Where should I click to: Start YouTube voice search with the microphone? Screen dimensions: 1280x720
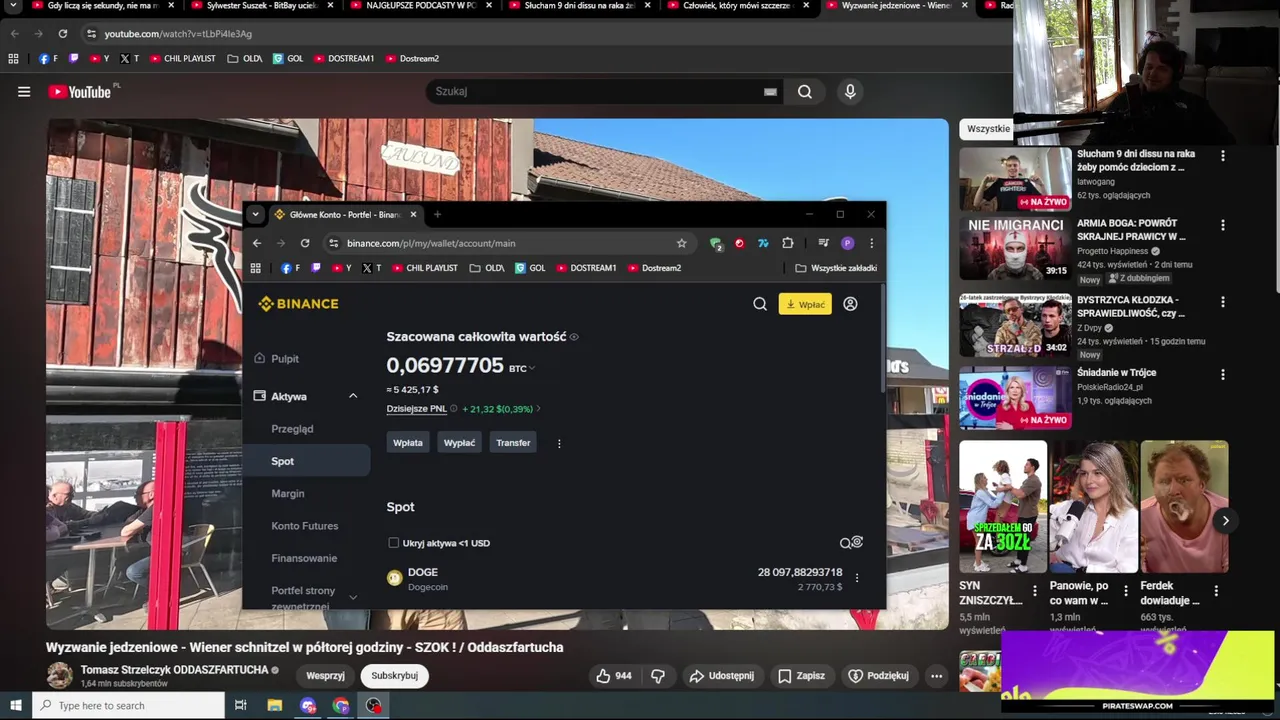point(850,92)
